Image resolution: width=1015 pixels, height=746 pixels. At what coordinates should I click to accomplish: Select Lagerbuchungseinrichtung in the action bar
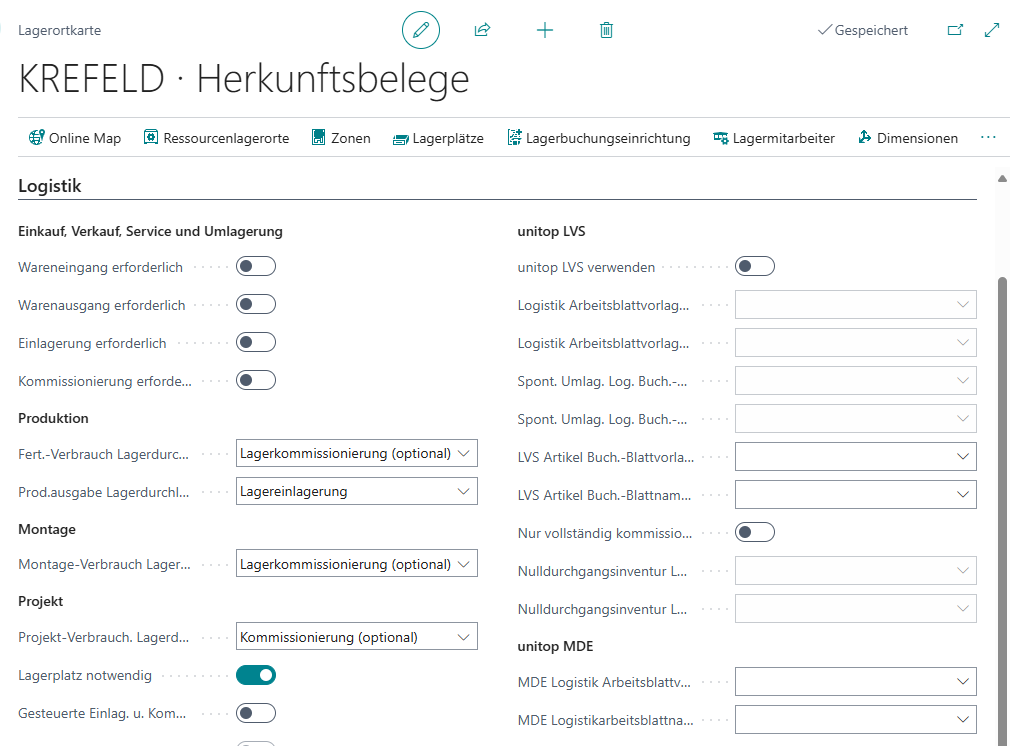599,139
